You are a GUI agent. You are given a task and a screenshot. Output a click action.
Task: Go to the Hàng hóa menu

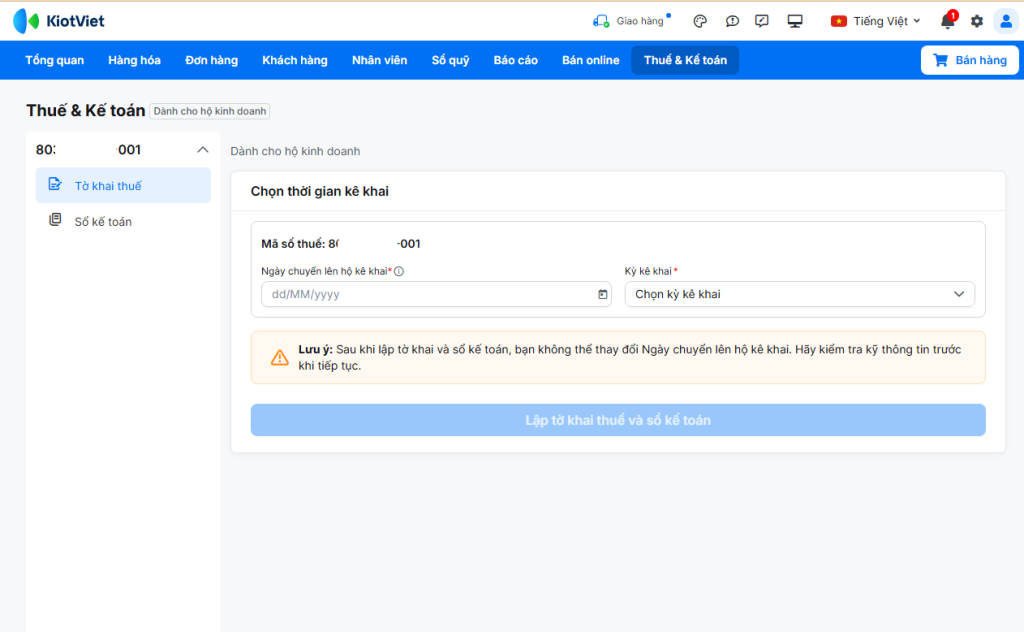click(x=134, y=60)
